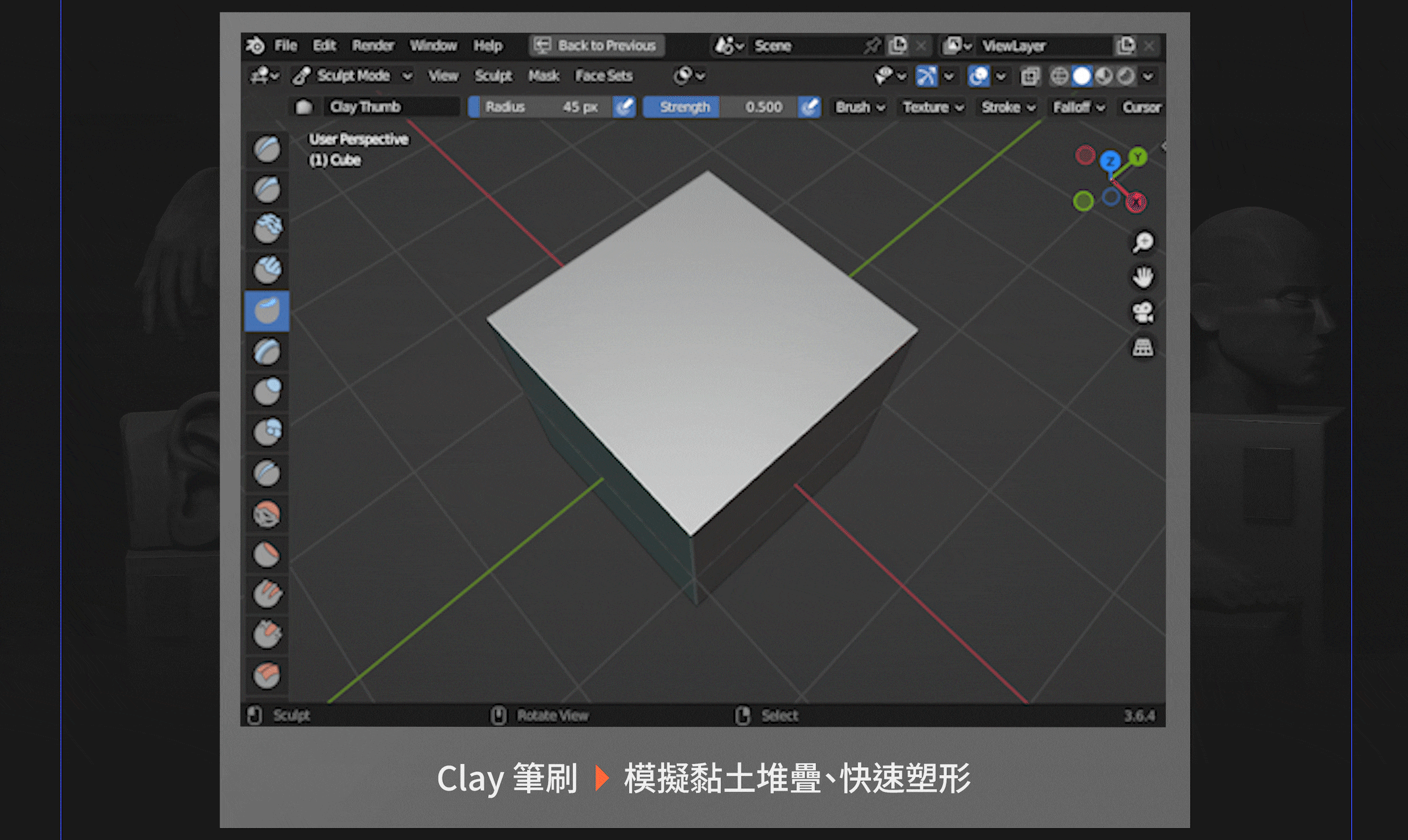
Task: Open the Face Sets menu
Action: pos(604,76)
